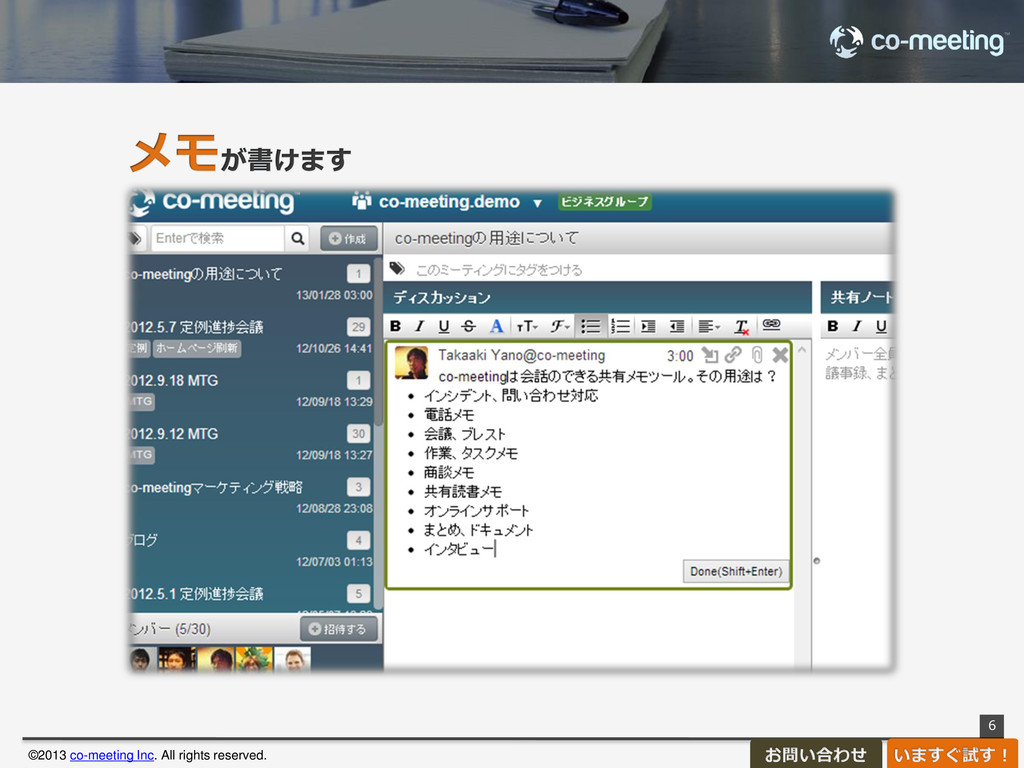Click the ビジネスグループ badge

coord(605,202)
